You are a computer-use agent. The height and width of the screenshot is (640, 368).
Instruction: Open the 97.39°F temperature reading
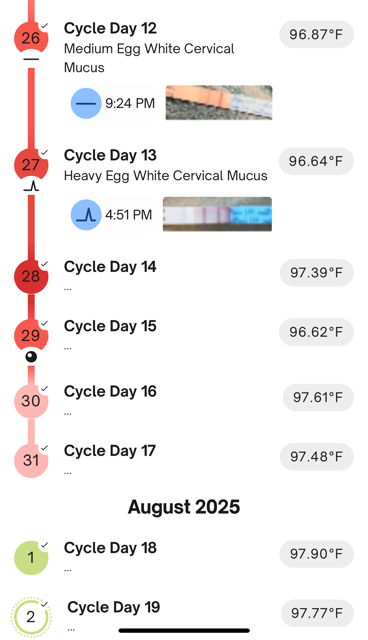[317, 272]
